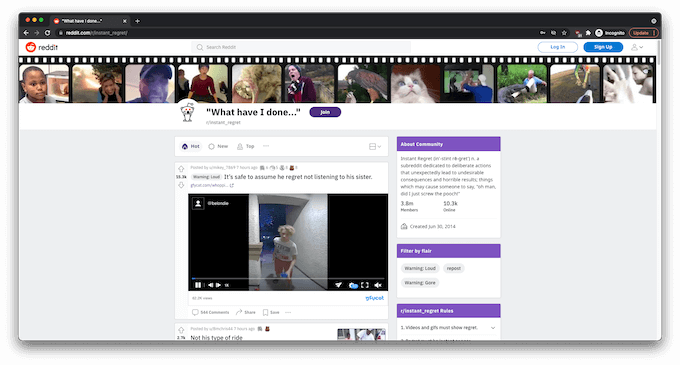The width and height of the screenshot is (680, 365).
Task: Open the user account dropdown menu
Action: click(x=637, y=47)
